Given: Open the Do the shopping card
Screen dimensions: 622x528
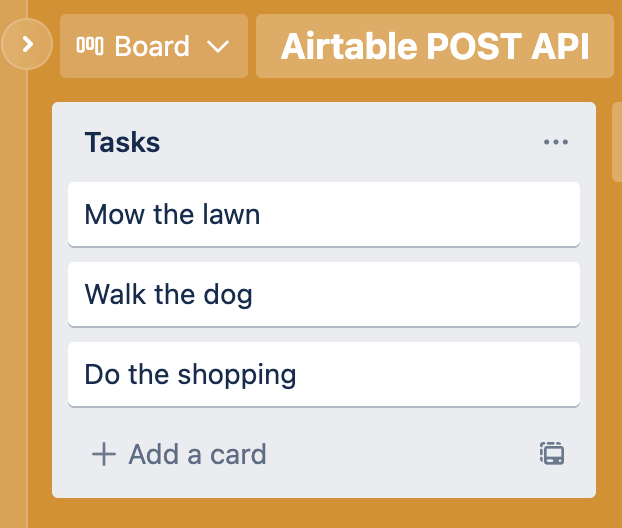Looking at the screenshot, I should 324,374.
